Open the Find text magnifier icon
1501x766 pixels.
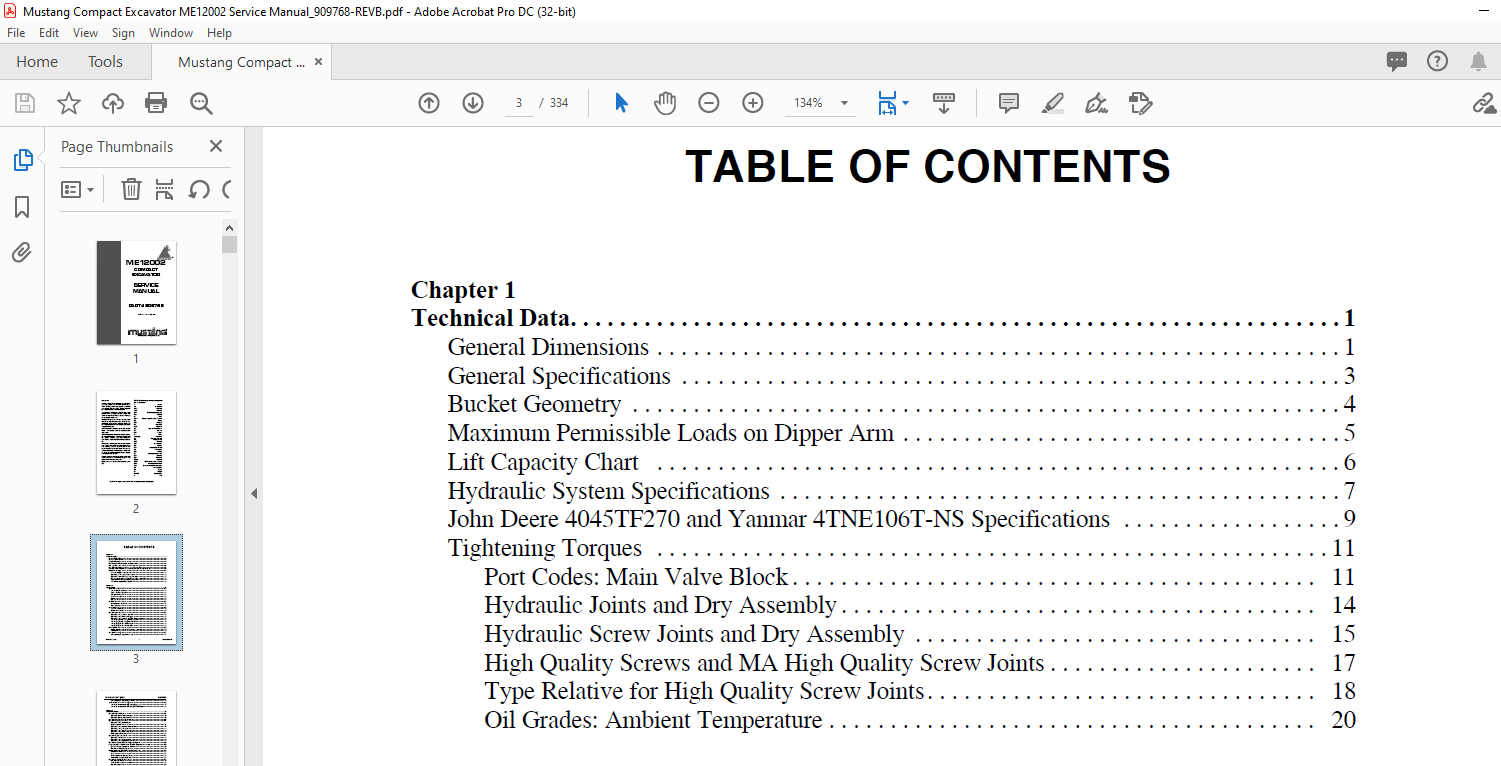pyautogui.click(x=201, y=103)
